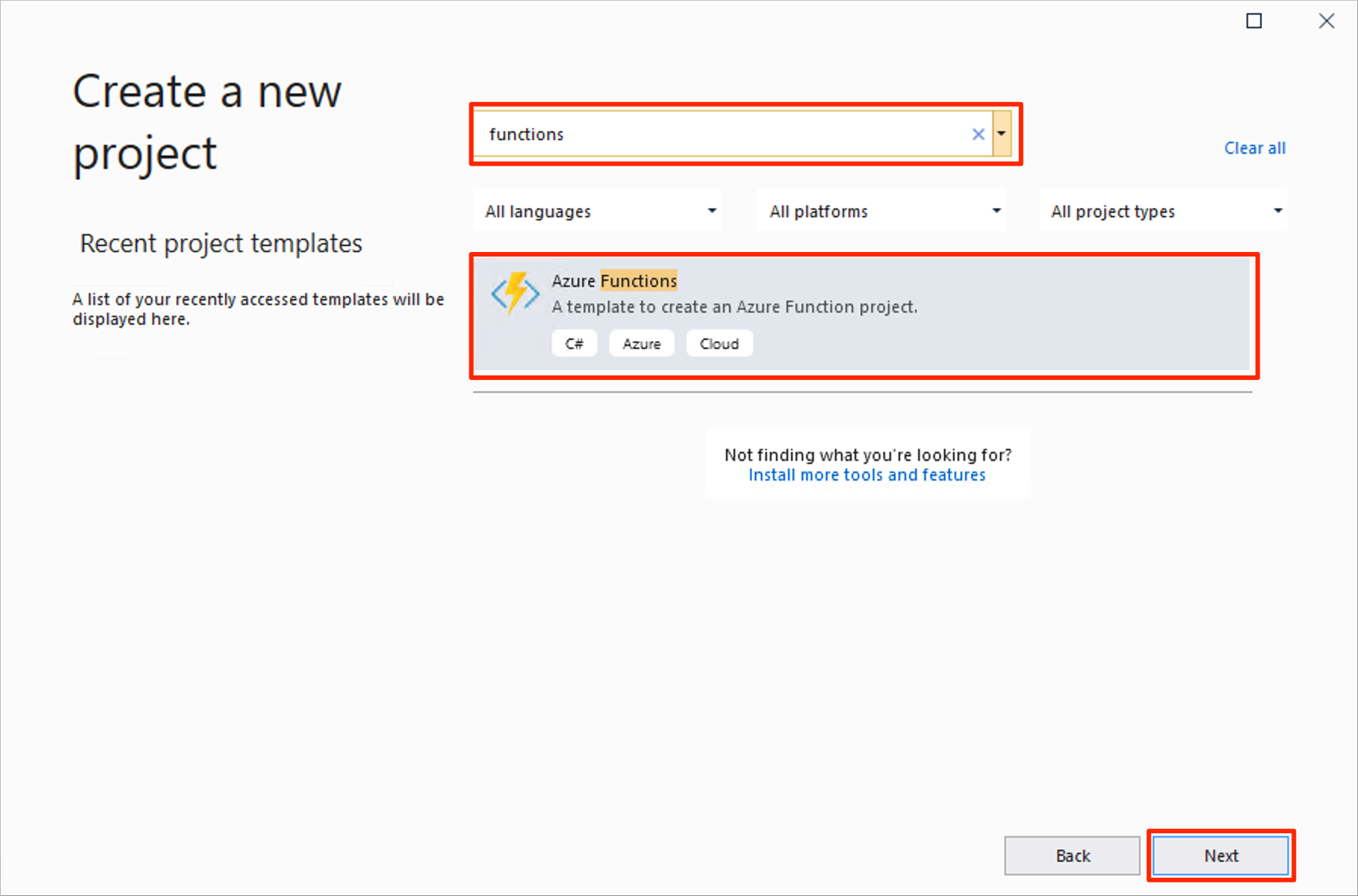The image size is (1358, 896).
Task: Click the 'Not finding what you're looking for?' text
Action: [x=867, y=455]
